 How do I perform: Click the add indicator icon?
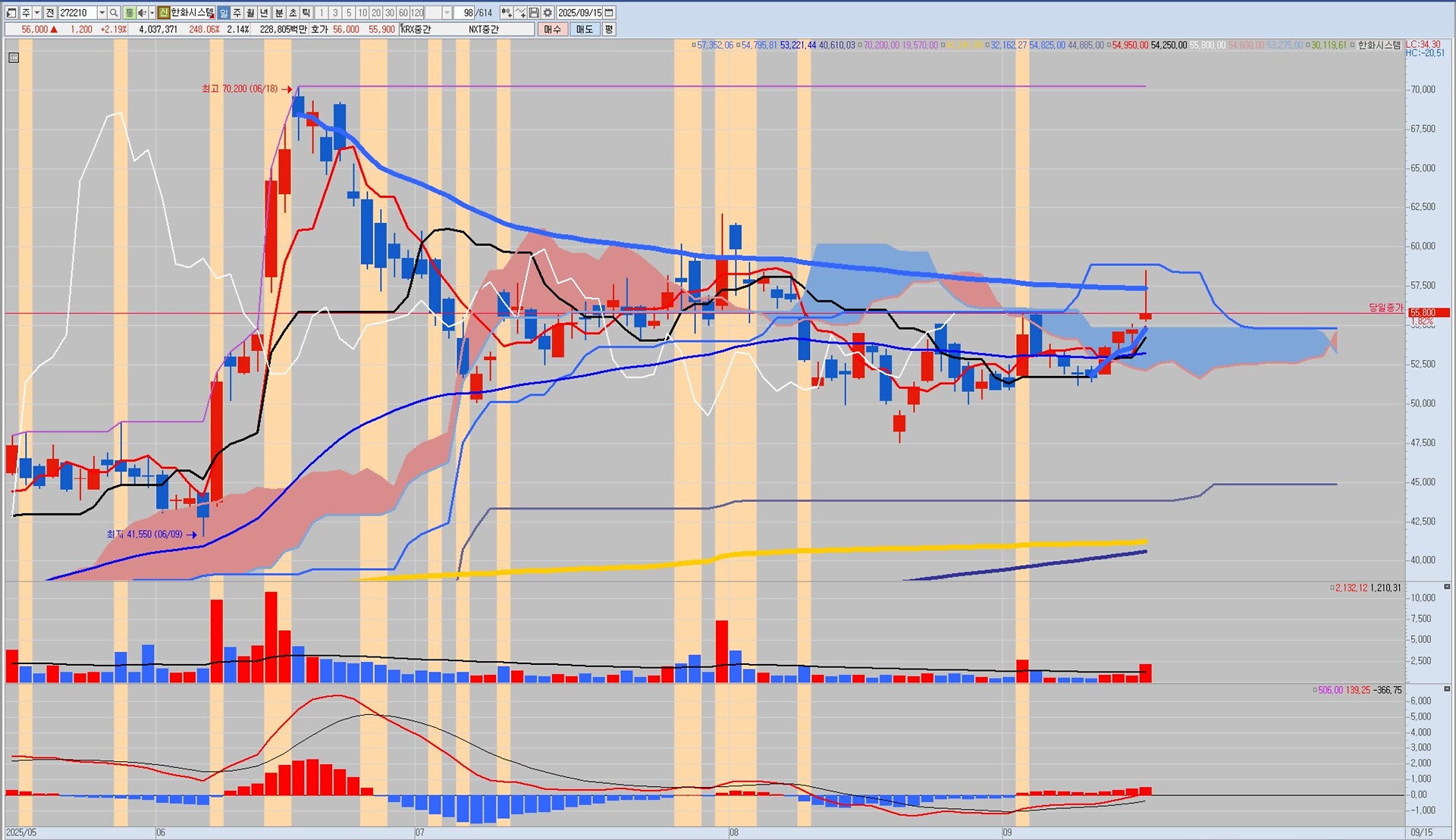coord(507,13)
